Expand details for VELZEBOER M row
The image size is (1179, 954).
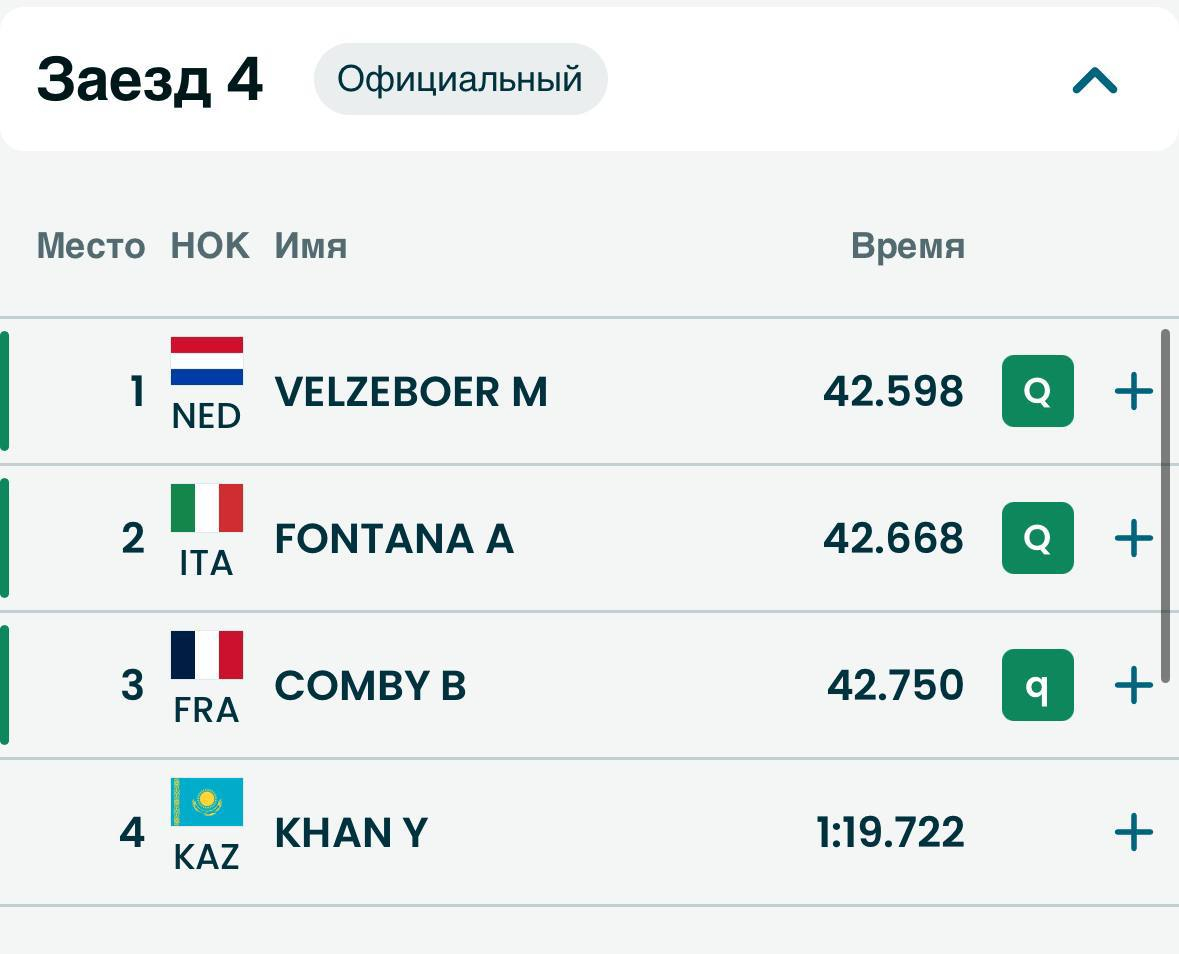[1133, 392]
